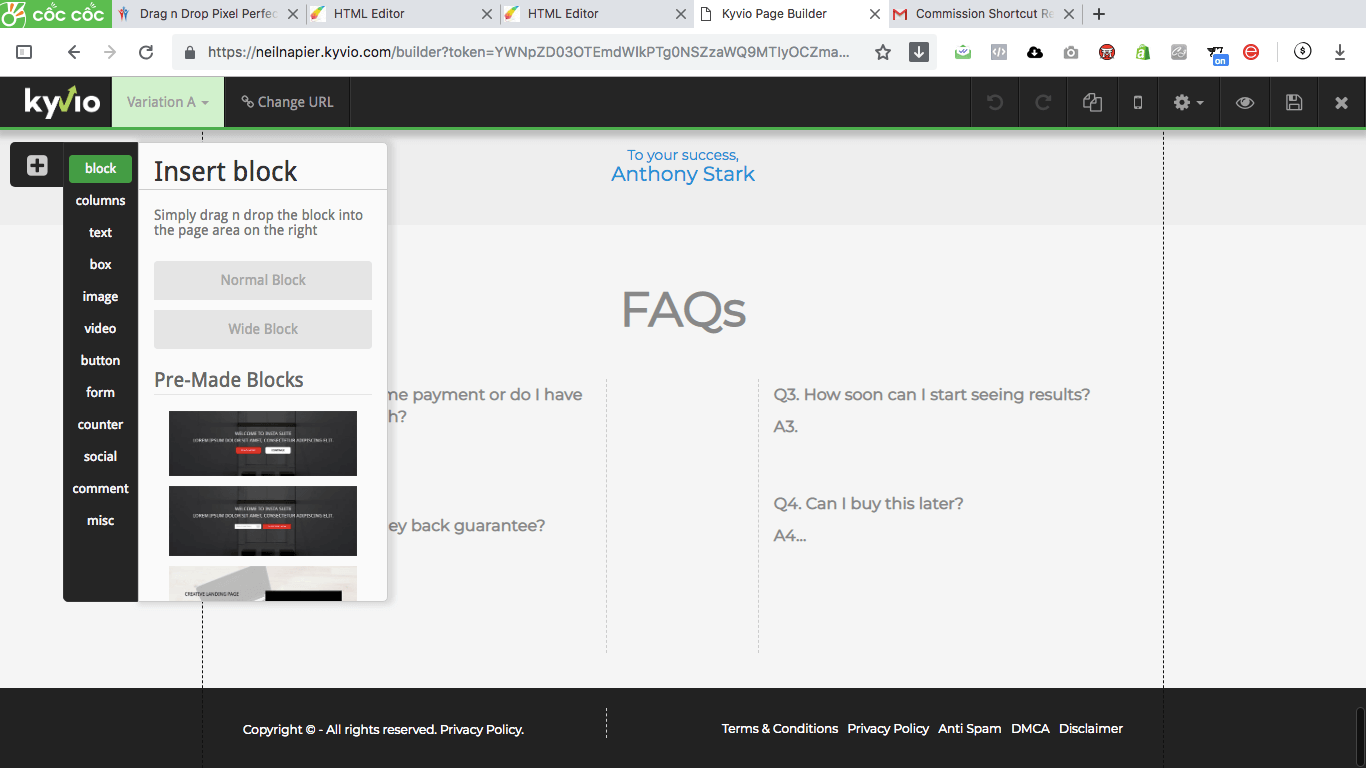Select the social category

click(100, 456)
